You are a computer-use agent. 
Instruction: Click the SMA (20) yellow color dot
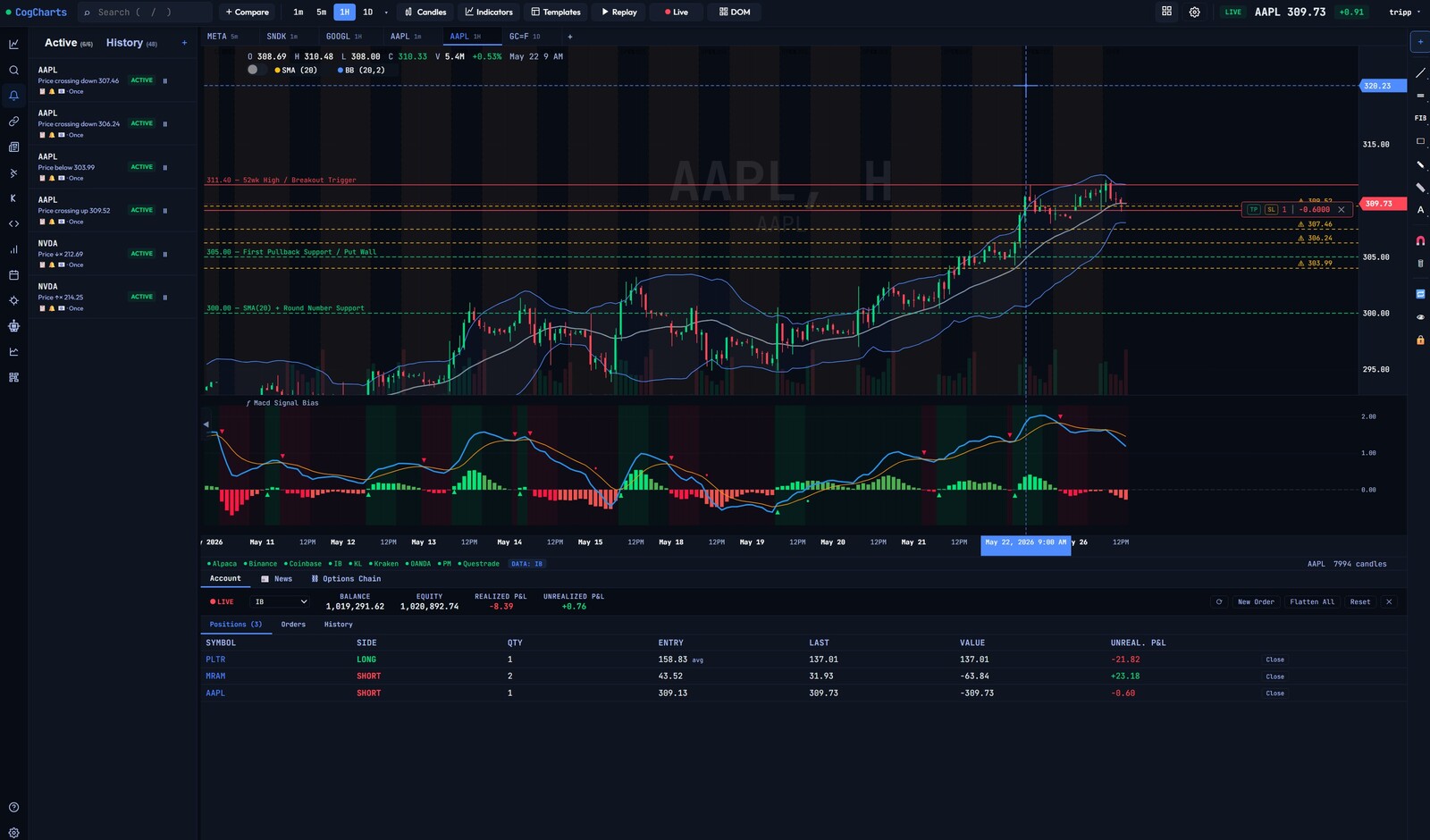pos(278,70)
